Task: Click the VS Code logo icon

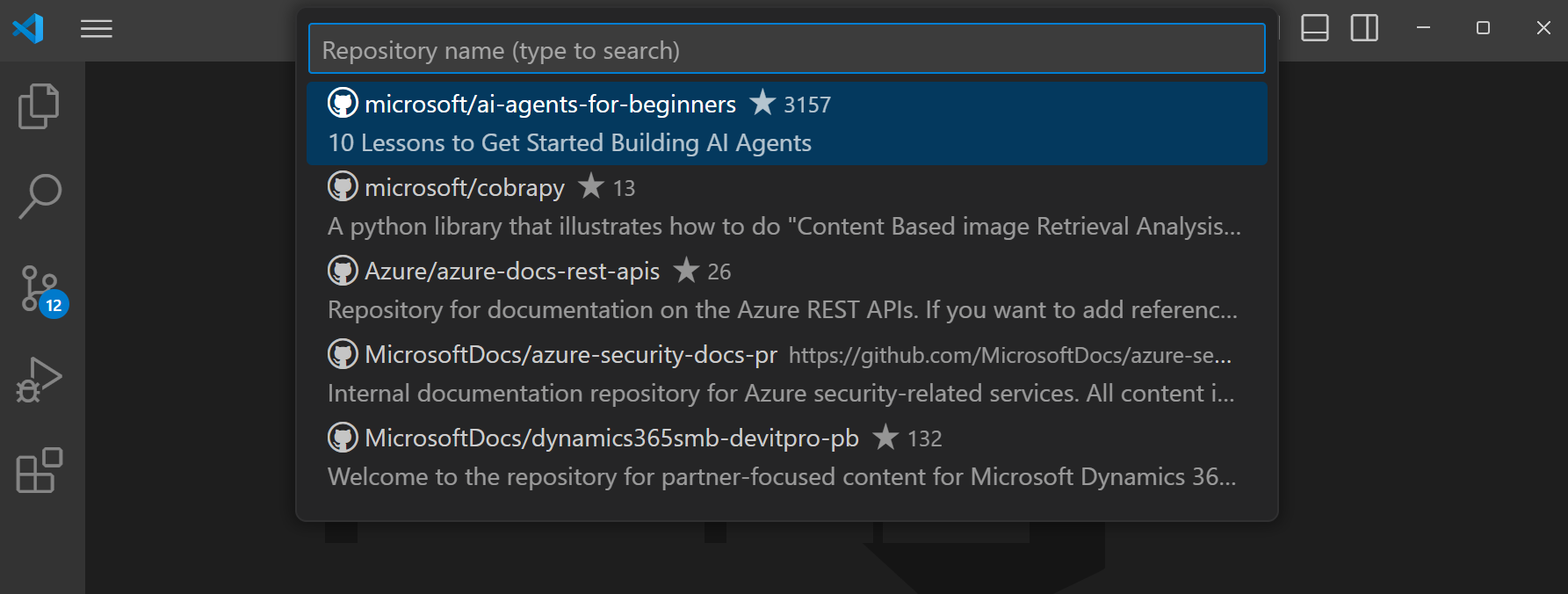Action: coord(28,29)
